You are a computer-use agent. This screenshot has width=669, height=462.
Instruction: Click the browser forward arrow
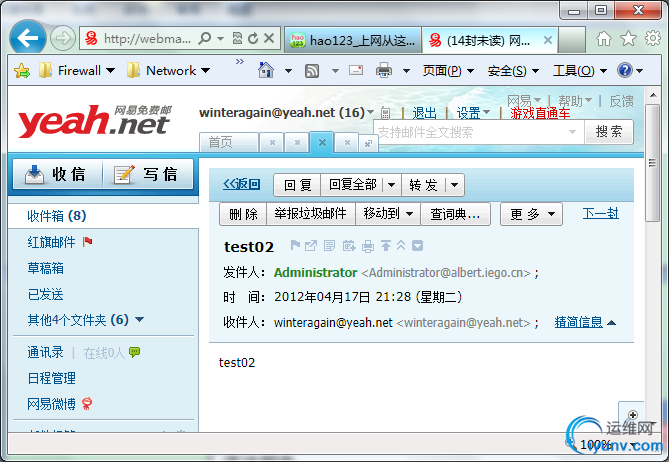click(63, 38)
